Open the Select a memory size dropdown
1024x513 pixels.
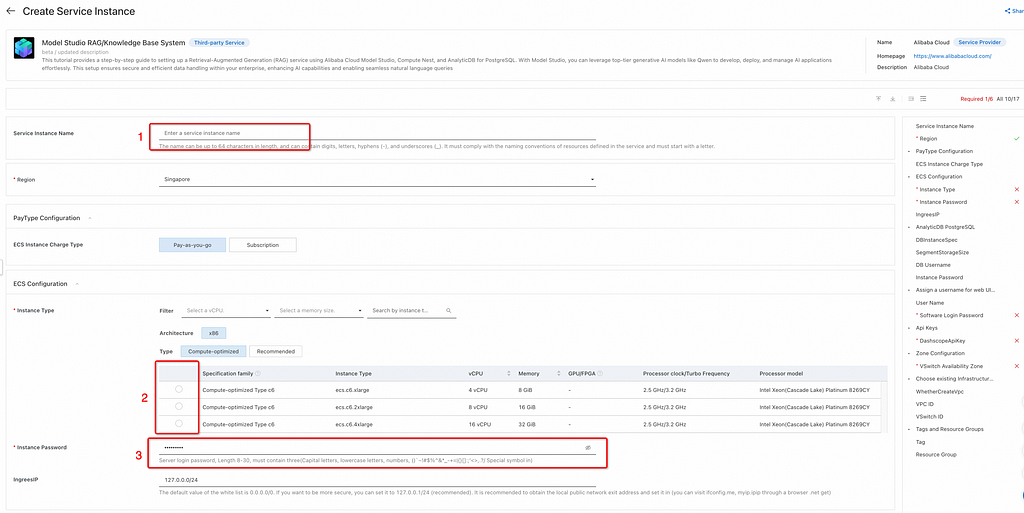click(319, 311)
